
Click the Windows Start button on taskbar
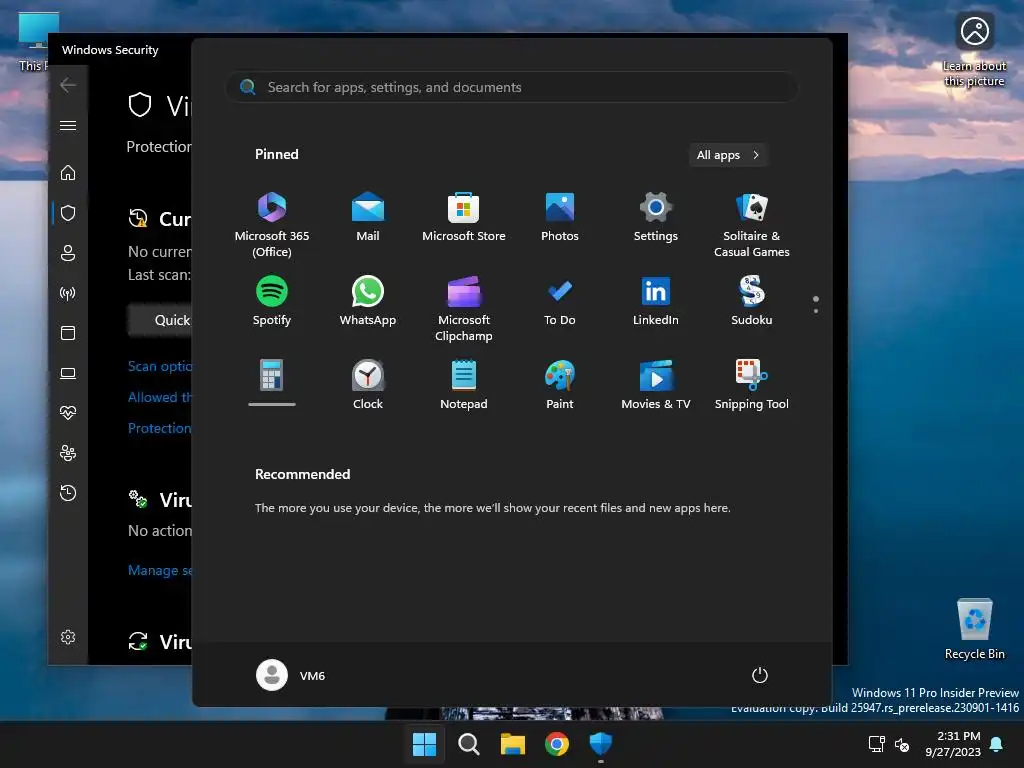(x=424, y=744)
